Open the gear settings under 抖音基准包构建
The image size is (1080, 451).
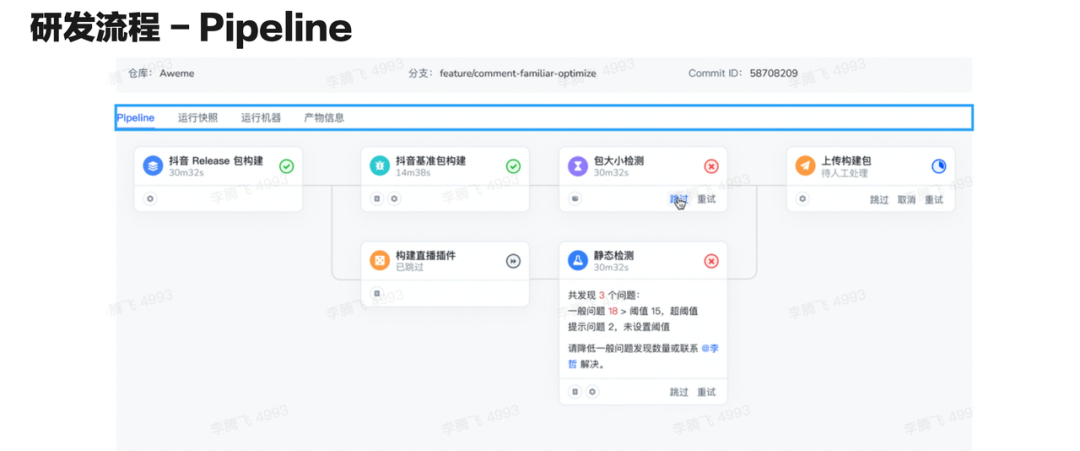[393, 198]
